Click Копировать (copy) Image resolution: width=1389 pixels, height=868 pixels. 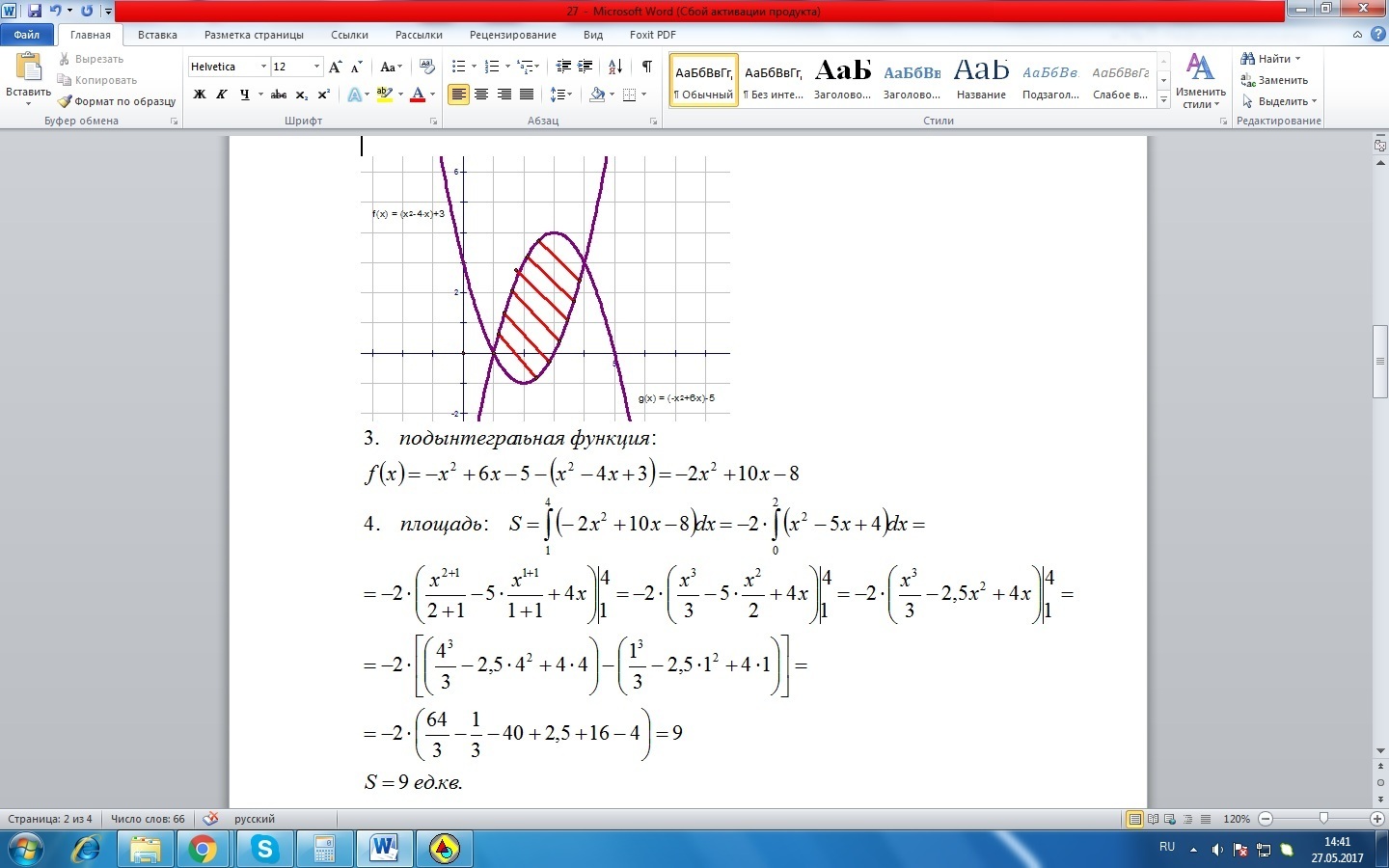pyautogui.click(x=97, y=80)
